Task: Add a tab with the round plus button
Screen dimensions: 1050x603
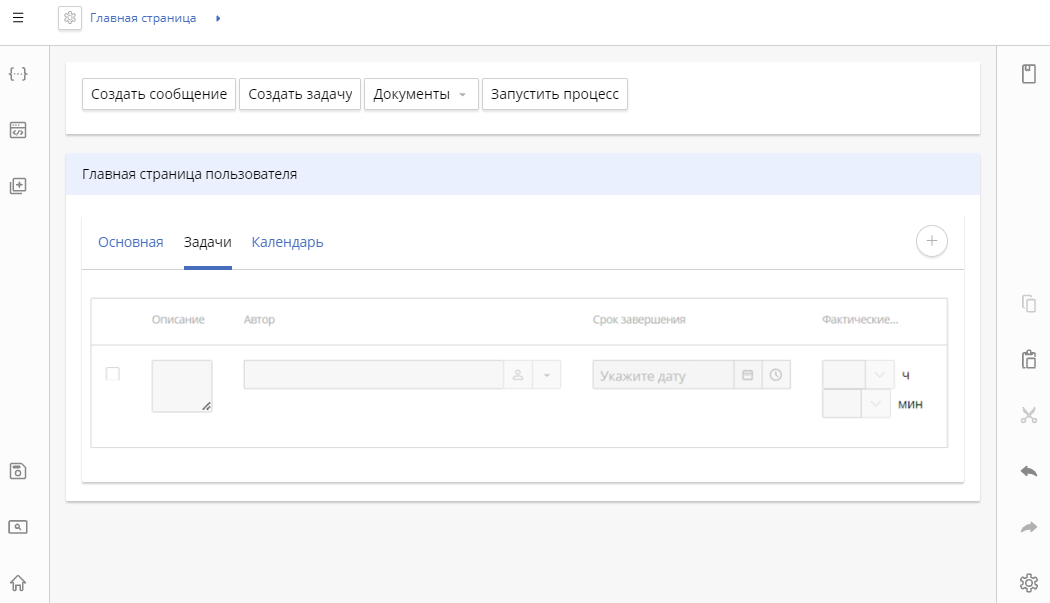Action: tap(931, 241)
